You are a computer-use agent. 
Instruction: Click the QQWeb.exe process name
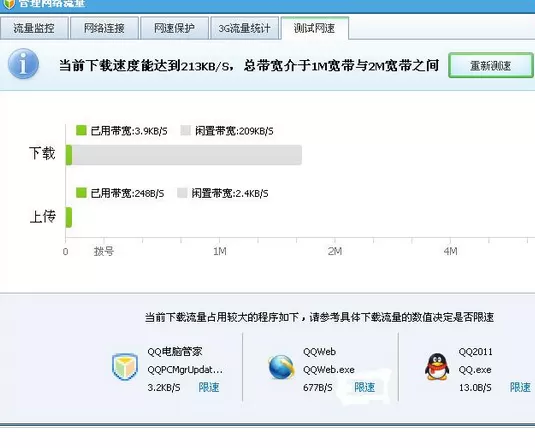[x=329, y=370]
